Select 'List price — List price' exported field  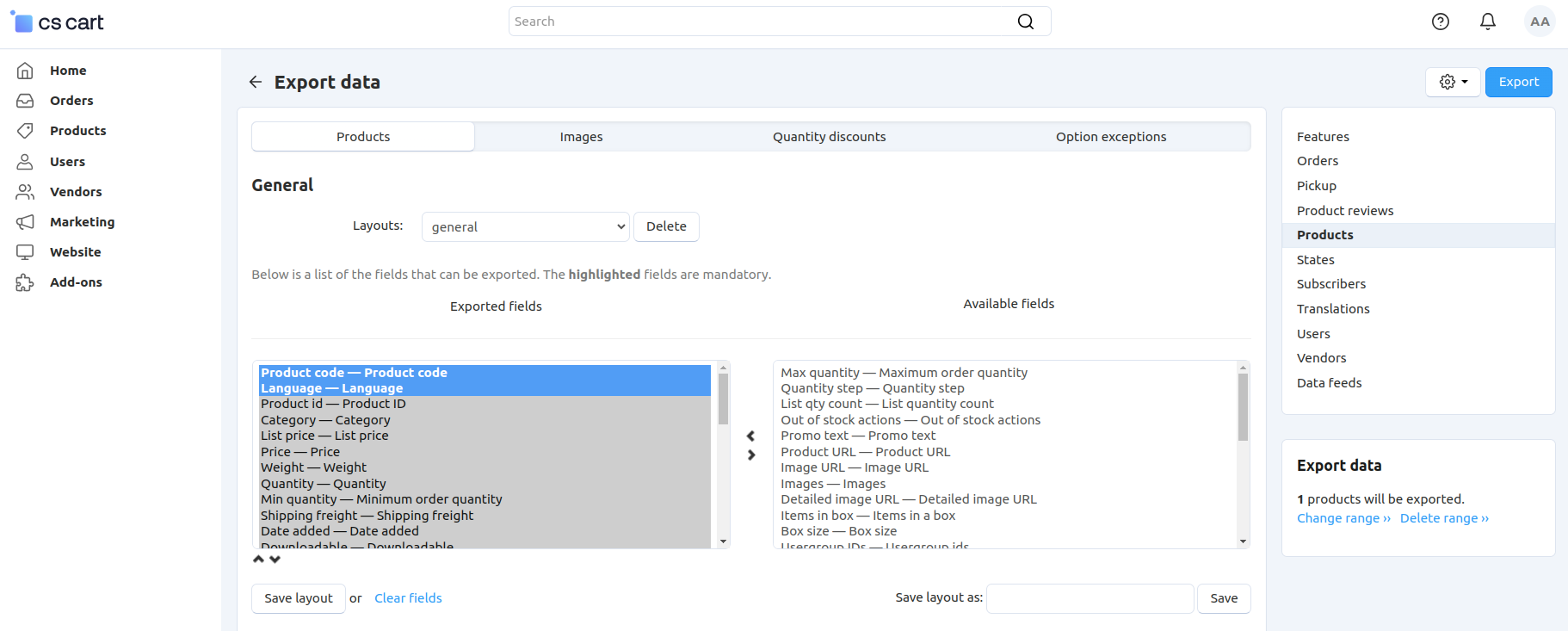tap(324, 436)
